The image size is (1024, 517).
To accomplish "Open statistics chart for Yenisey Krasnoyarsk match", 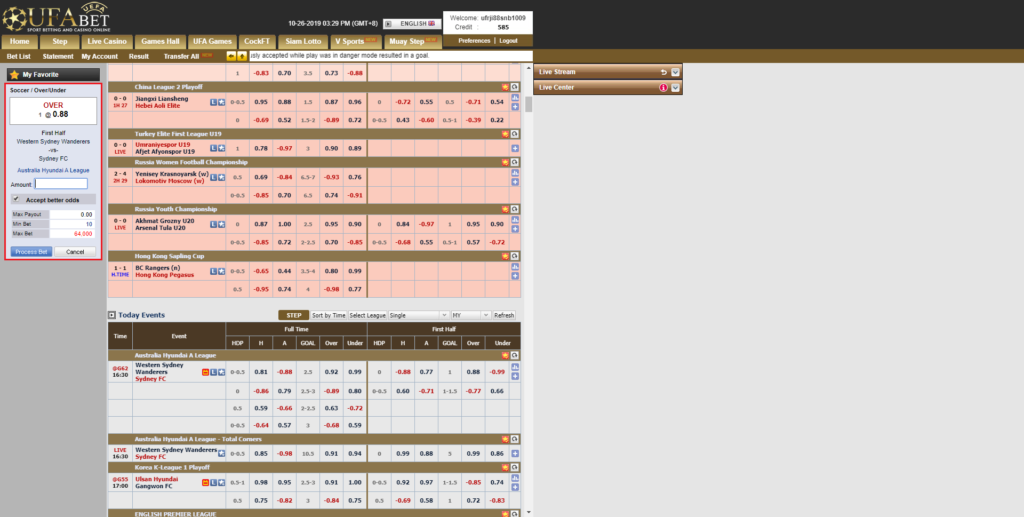I will click(515, 174).
